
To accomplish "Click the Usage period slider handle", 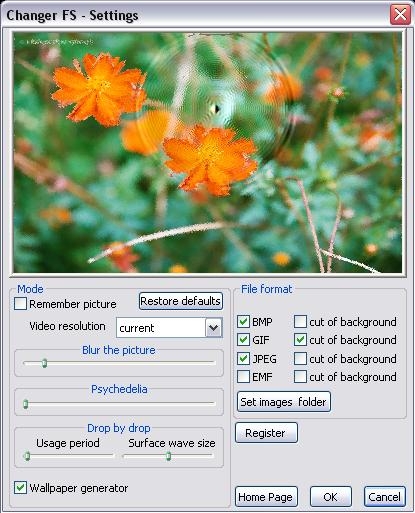I will tap(28, 456).
